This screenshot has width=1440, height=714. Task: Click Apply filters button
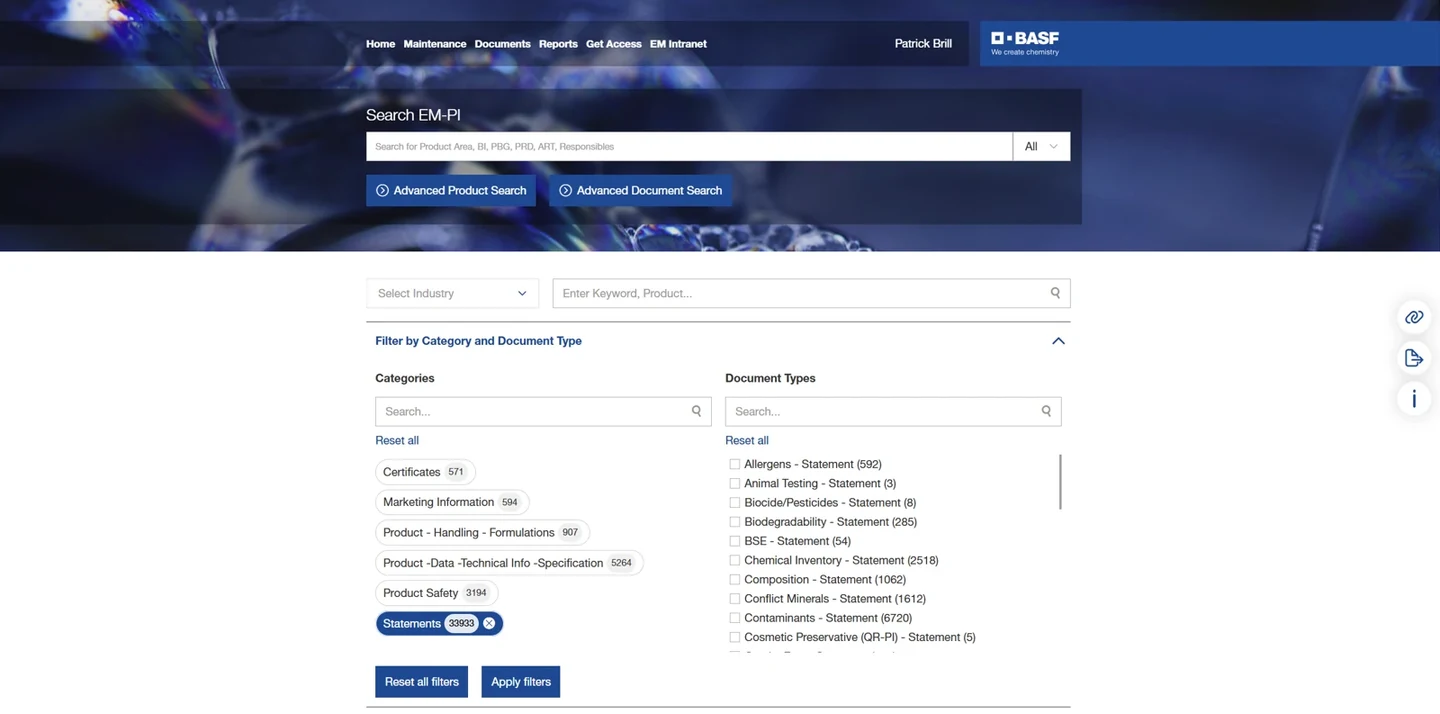pos(521,682)
